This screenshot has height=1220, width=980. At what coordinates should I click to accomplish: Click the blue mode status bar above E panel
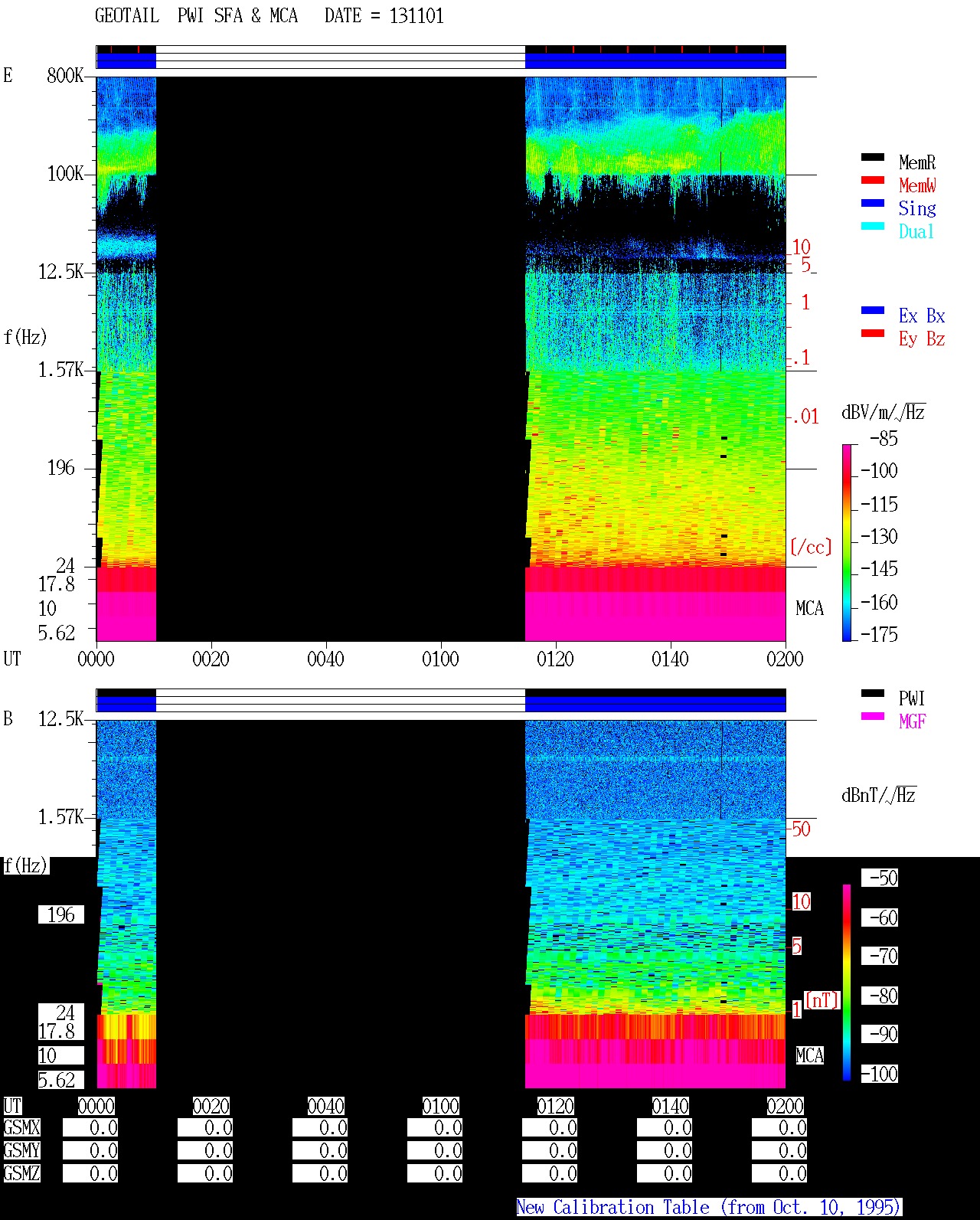coord(655,60)
